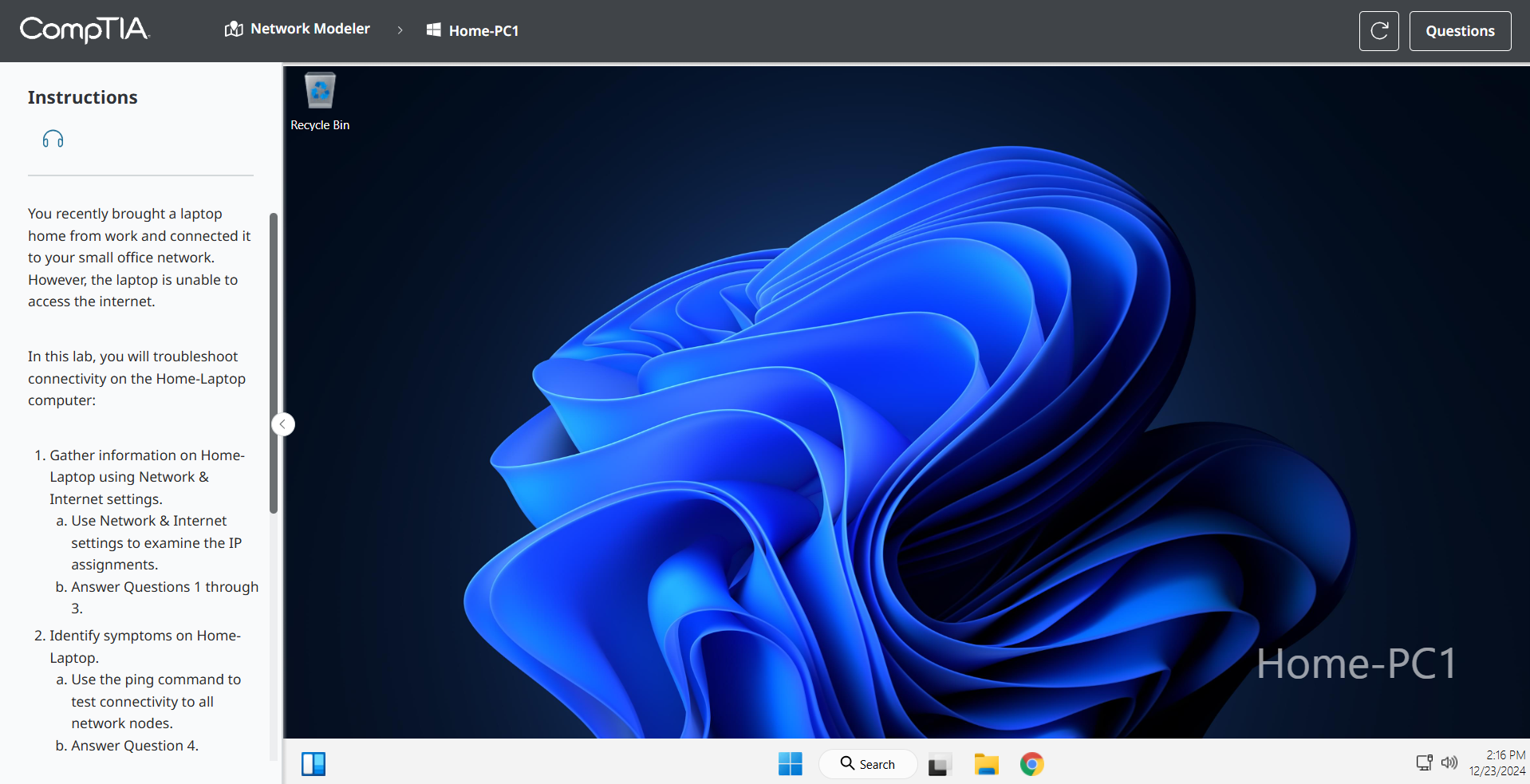Click 'Identify symptoms on Home-Laptop' step
This screenshot has height=784, width=1530.
(x=145, y=647)
